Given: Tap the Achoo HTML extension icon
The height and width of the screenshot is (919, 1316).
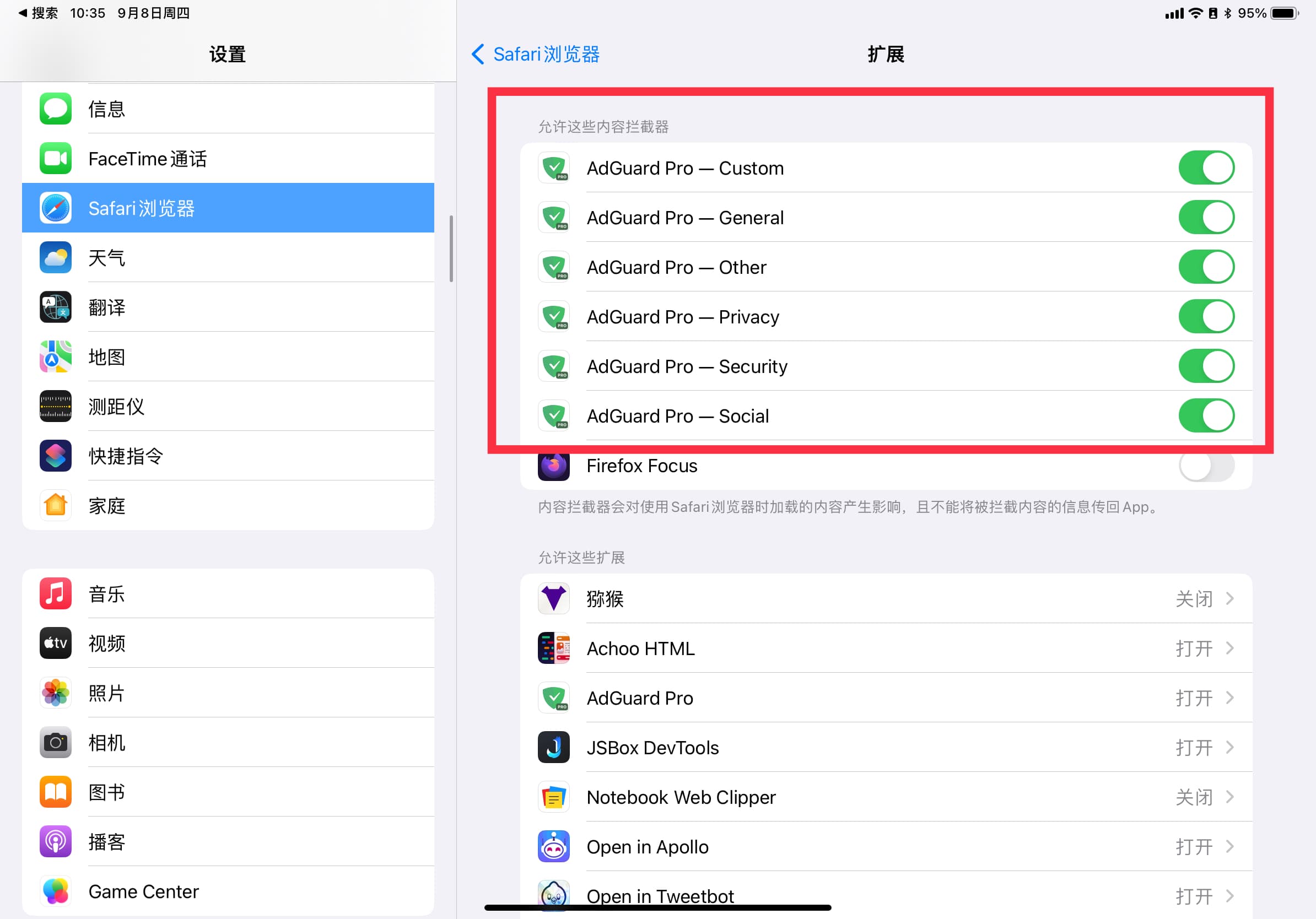Looking at the screenshot, I should 554,648.
